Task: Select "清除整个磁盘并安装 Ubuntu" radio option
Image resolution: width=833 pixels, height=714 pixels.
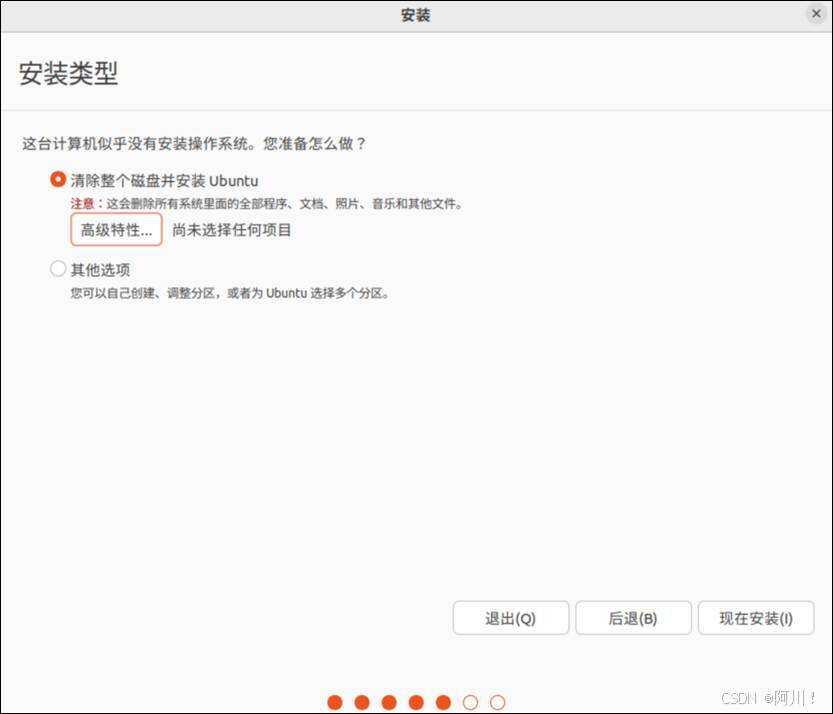Action: (58, 180)
